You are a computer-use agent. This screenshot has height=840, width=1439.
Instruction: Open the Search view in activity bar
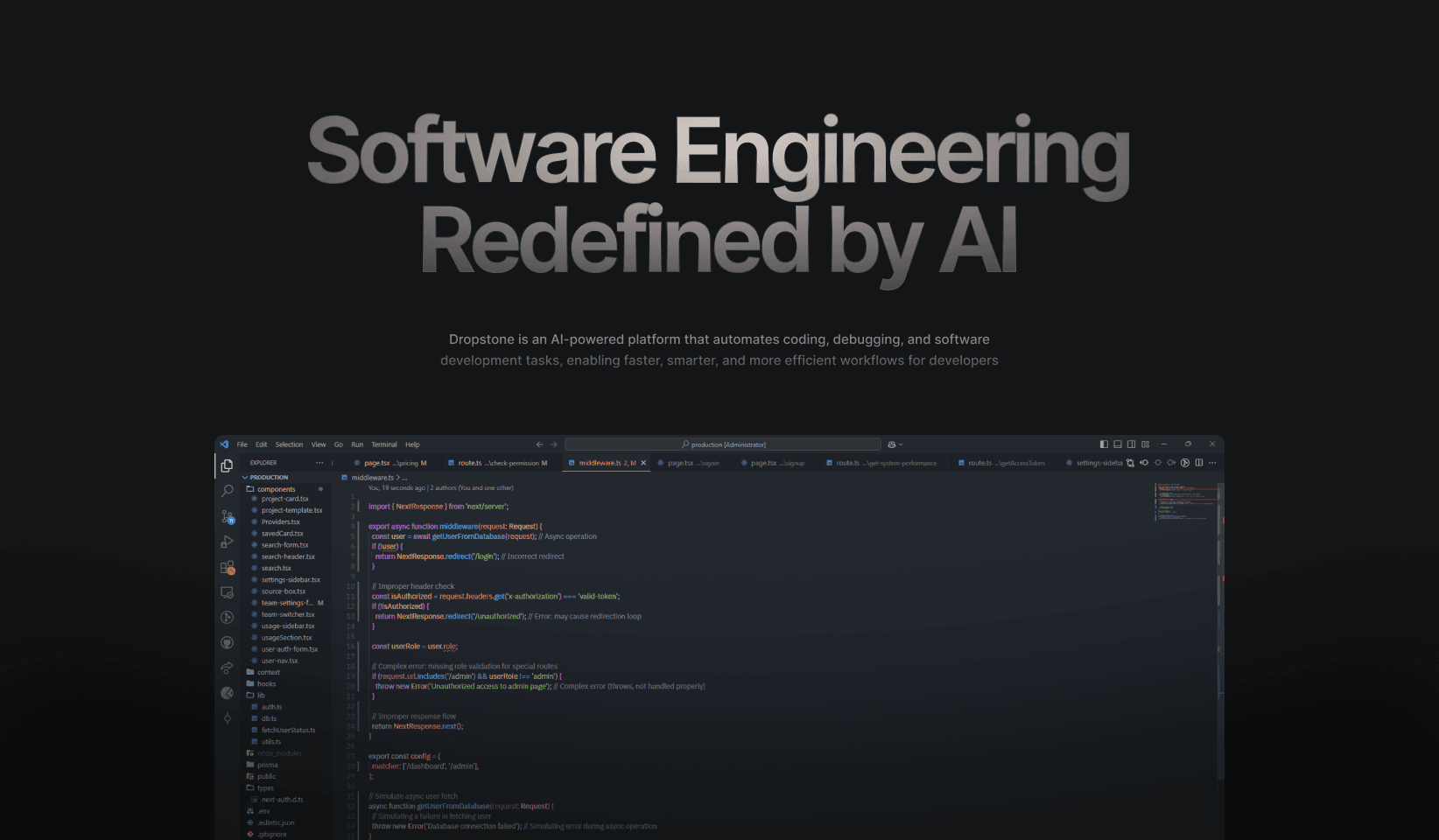[x=227, y=491]
